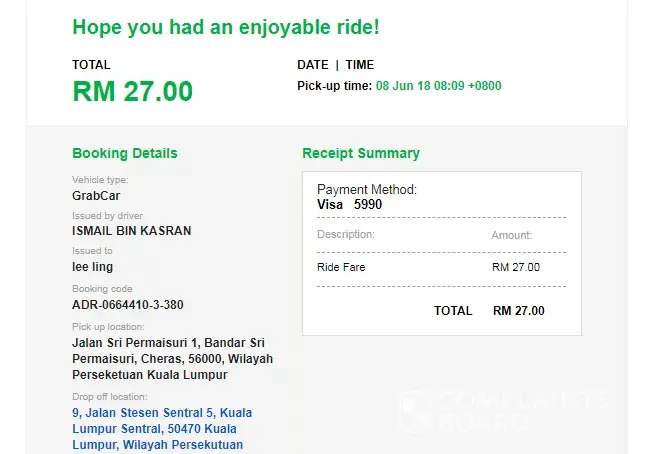Click the Jalan Sri Permaisuri pick-up address
659x454 pixels.
click(x=172, y=358)
